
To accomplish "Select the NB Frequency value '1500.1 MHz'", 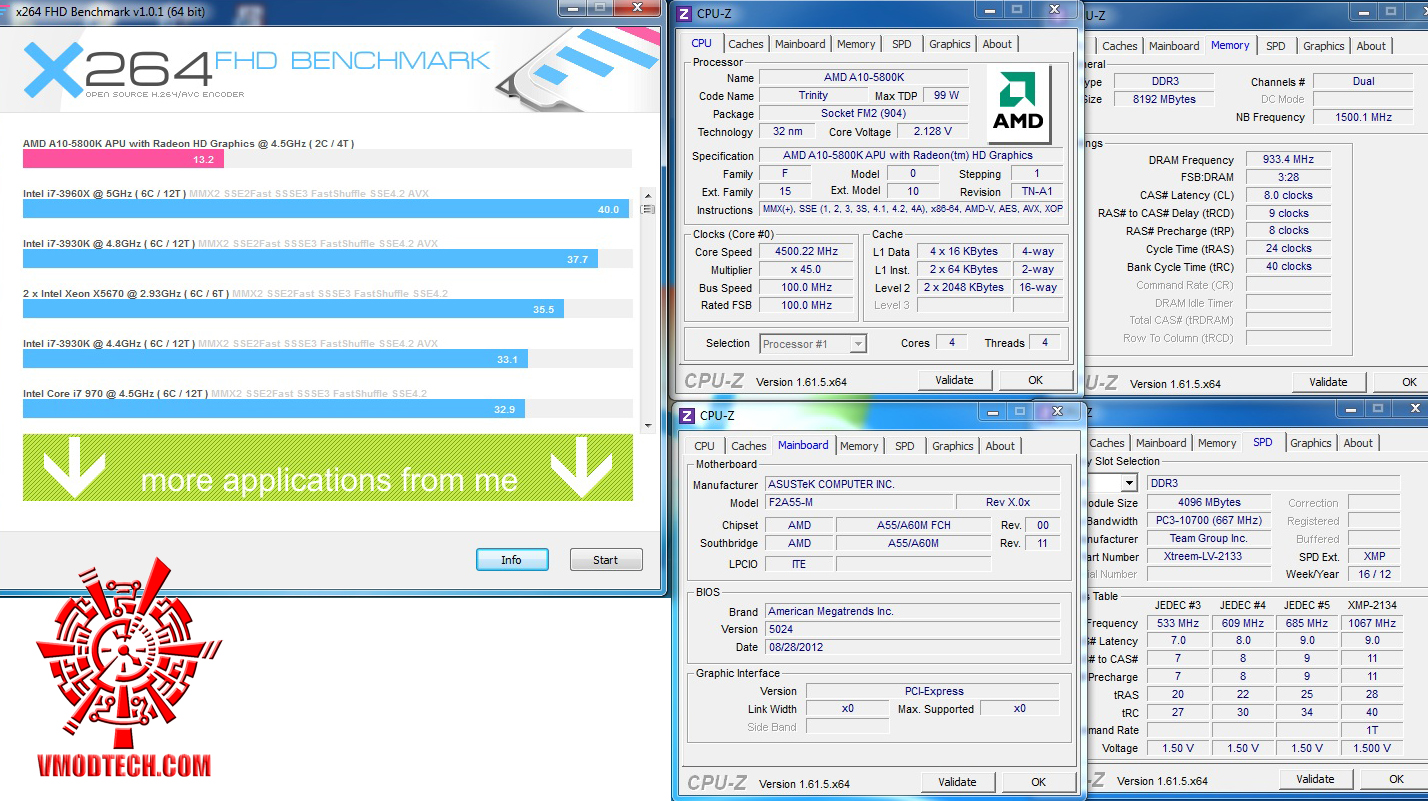I will click(1363, 118).
